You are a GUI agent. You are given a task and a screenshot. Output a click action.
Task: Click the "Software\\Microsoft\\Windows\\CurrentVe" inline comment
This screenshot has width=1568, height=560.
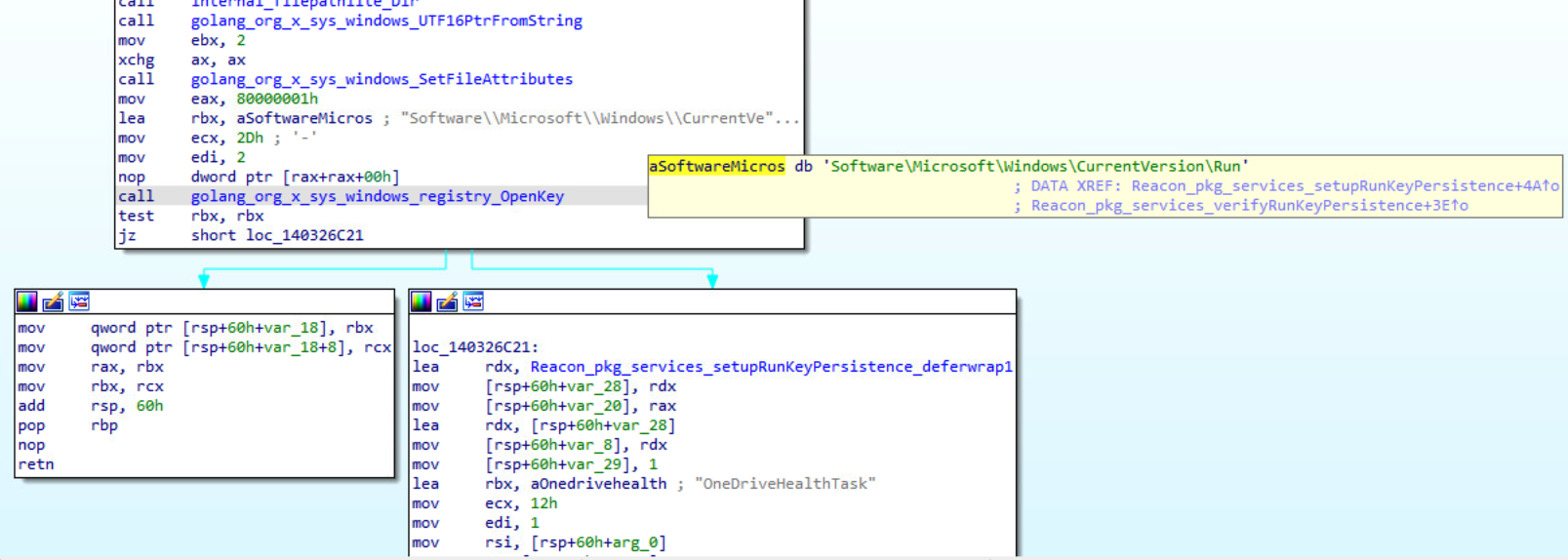click(x=600, y=118)
